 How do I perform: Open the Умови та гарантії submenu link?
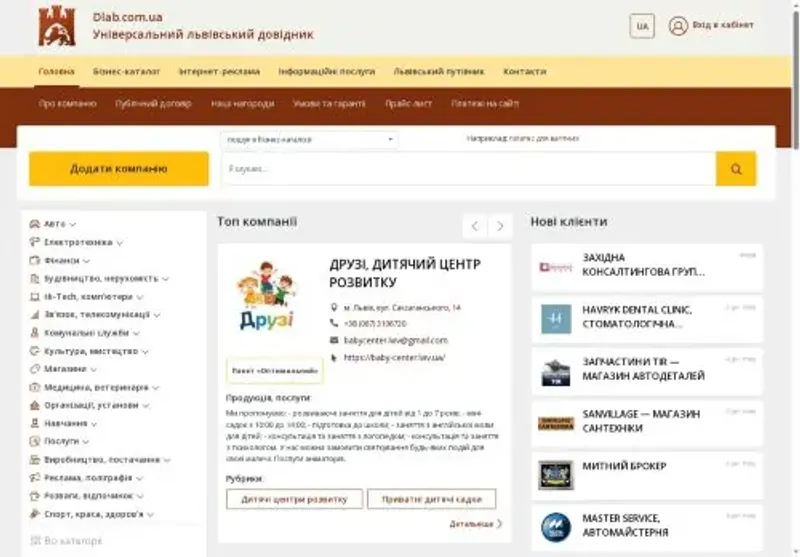pos(329,104)
